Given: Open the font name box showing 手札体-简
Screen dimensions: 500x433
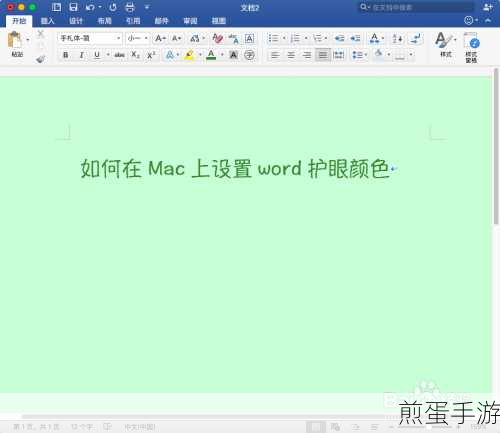Looking at the screenshot, I should click(90, 38).
